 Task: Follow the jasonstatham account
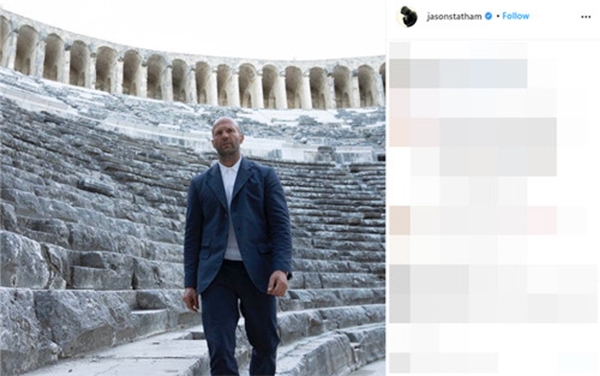pos(515,16)
